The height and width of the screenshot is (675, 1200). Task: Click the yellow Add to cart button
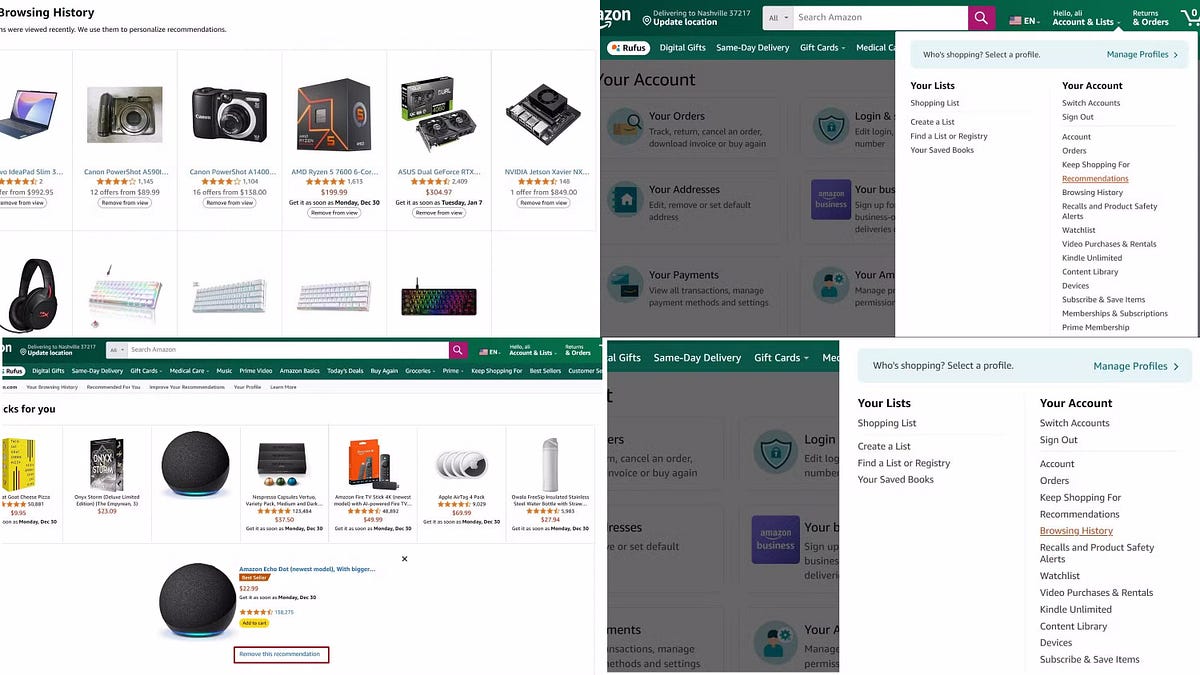click(x=254, y=623)
